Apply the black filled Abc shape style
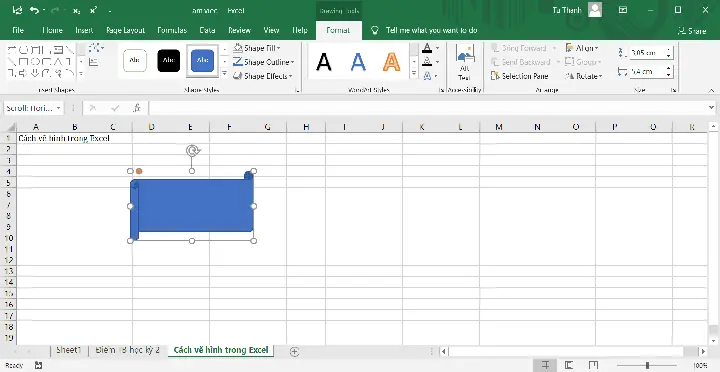720x372 pixels. [169, 61]
